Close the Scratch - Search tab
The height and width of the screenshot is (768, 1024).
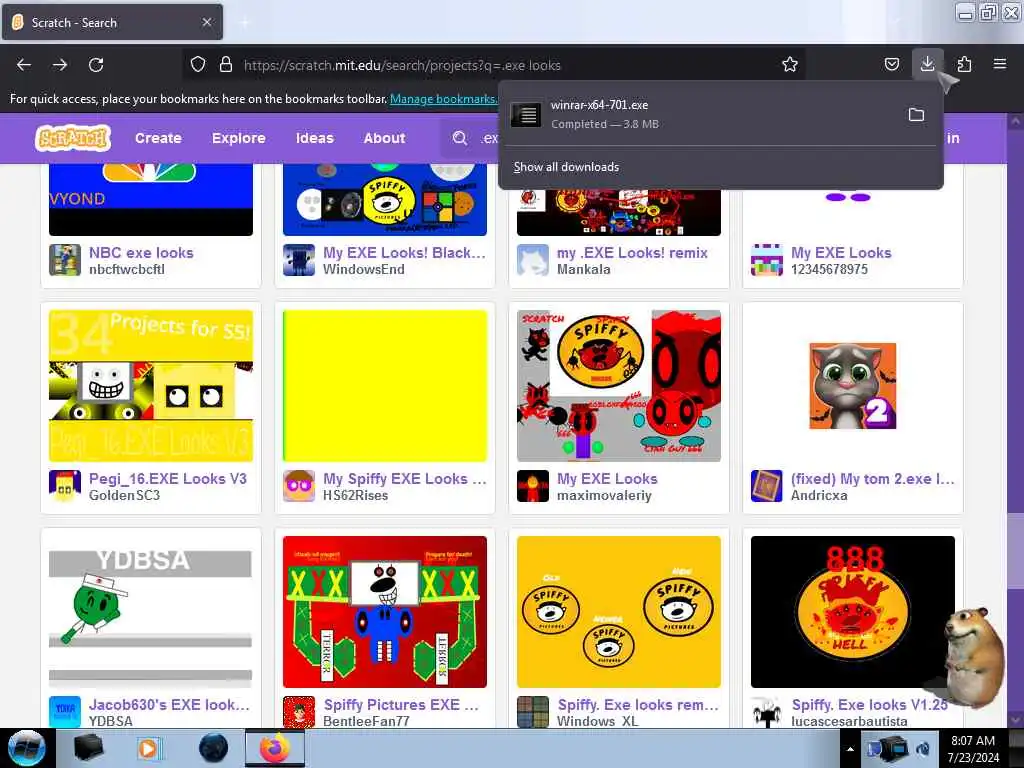click(x=206, y=22)
